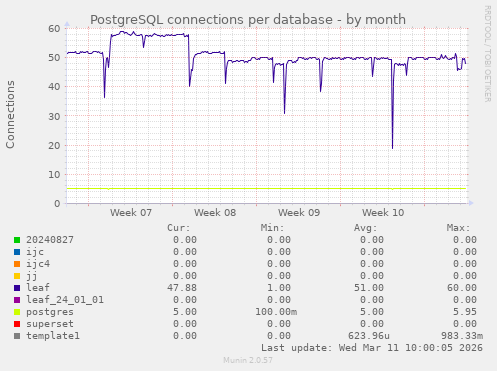This screenshot has height=371, width=497.
Task: Click the lime postgres legend swatch
Action: [x=17, y=312]
